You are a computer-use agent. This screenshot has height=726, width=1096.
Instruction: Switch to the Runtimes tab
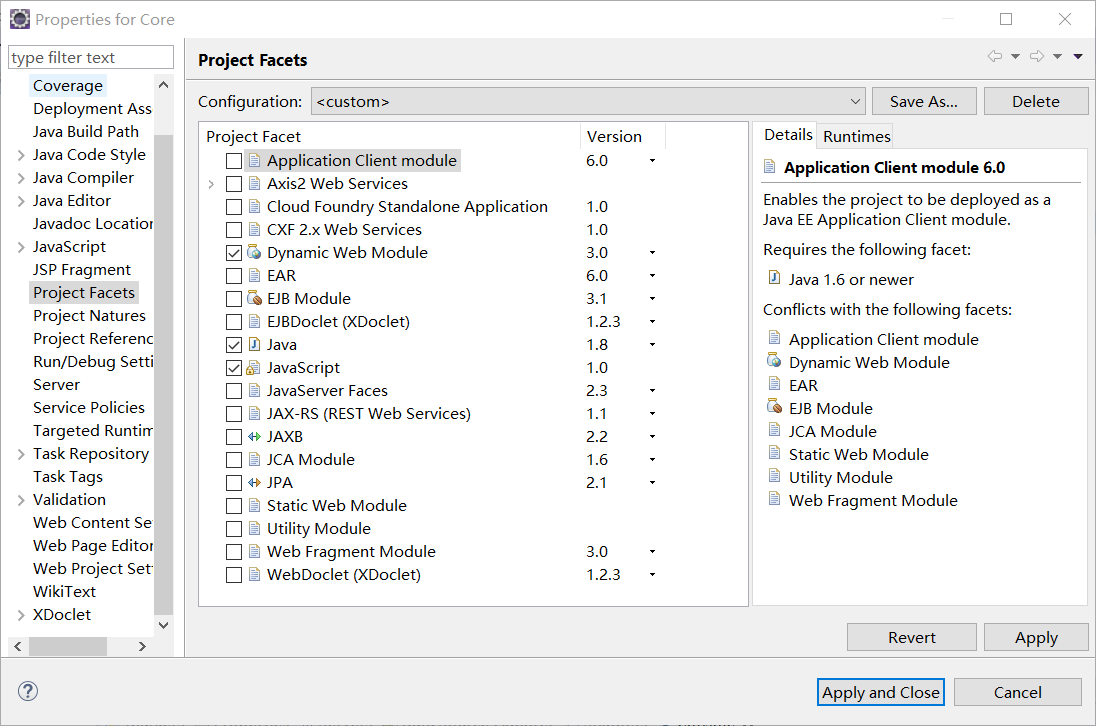(x=856, y=136)
